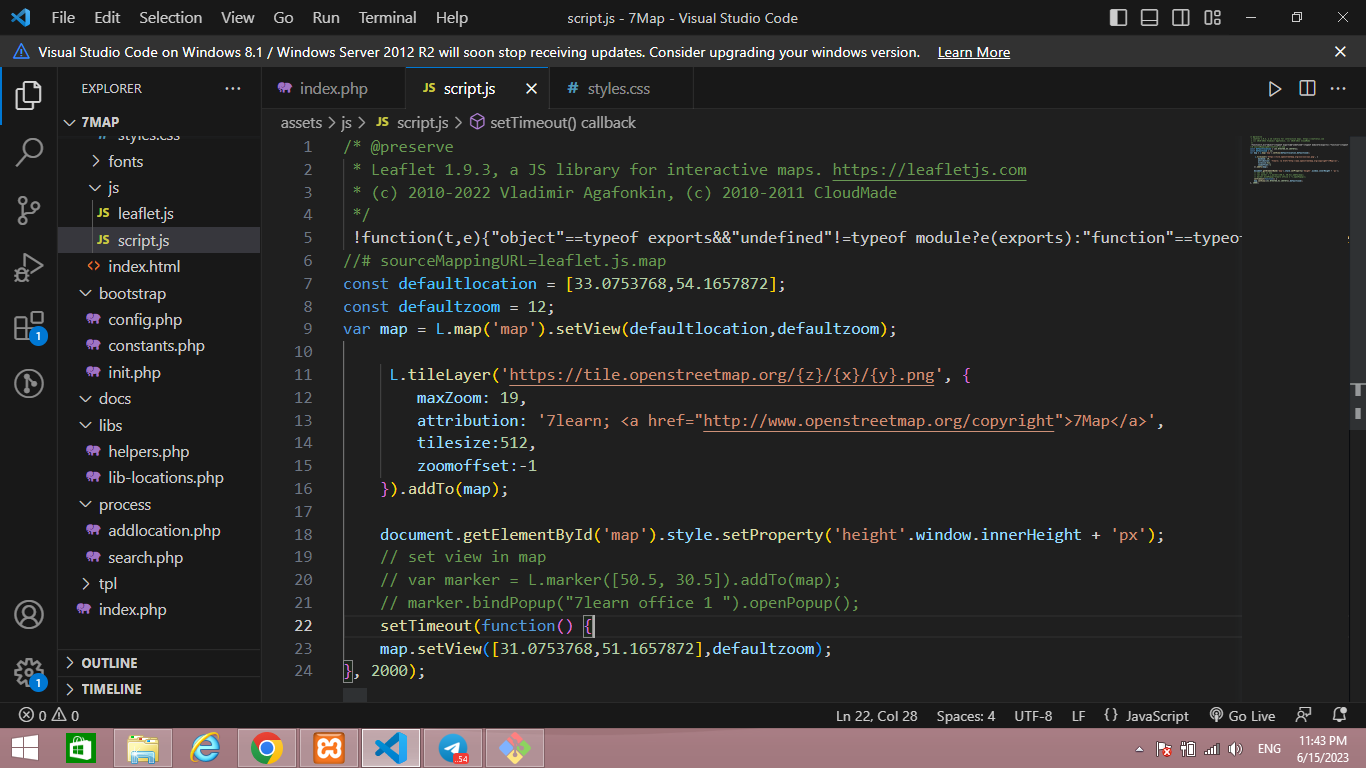1366x768 pixels.
Task: Click the feedback icon in status bar
Action: (x=1303, y=716)
